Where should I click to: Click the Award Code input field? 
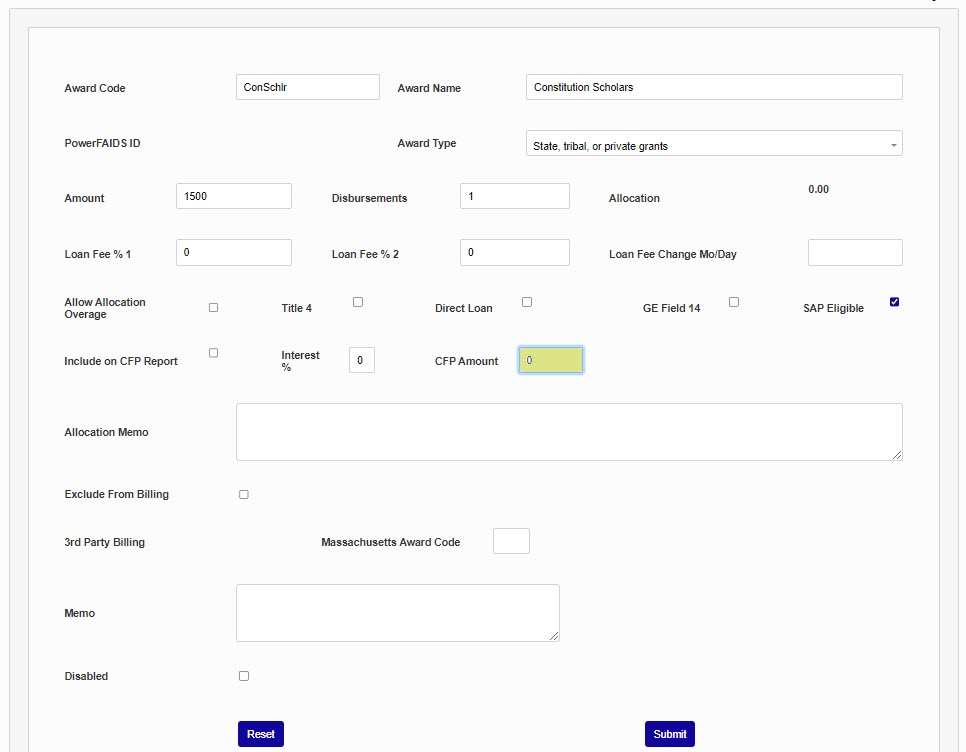[x=307, y=87]
